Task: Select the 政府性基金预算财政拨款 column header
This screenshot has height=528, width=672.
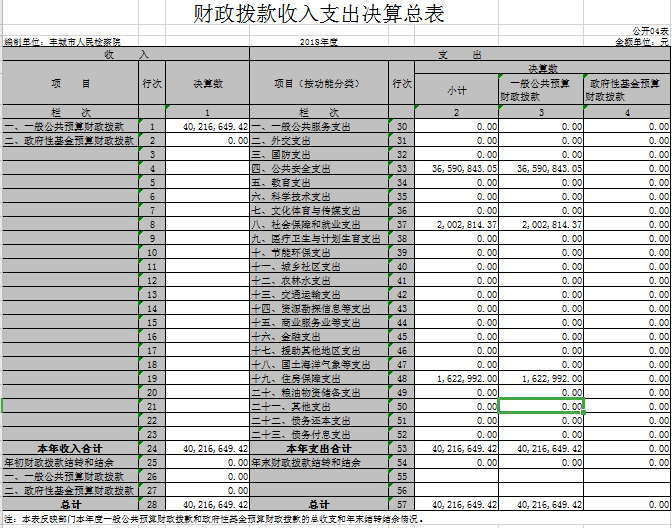Action: (x=627, y=90)
